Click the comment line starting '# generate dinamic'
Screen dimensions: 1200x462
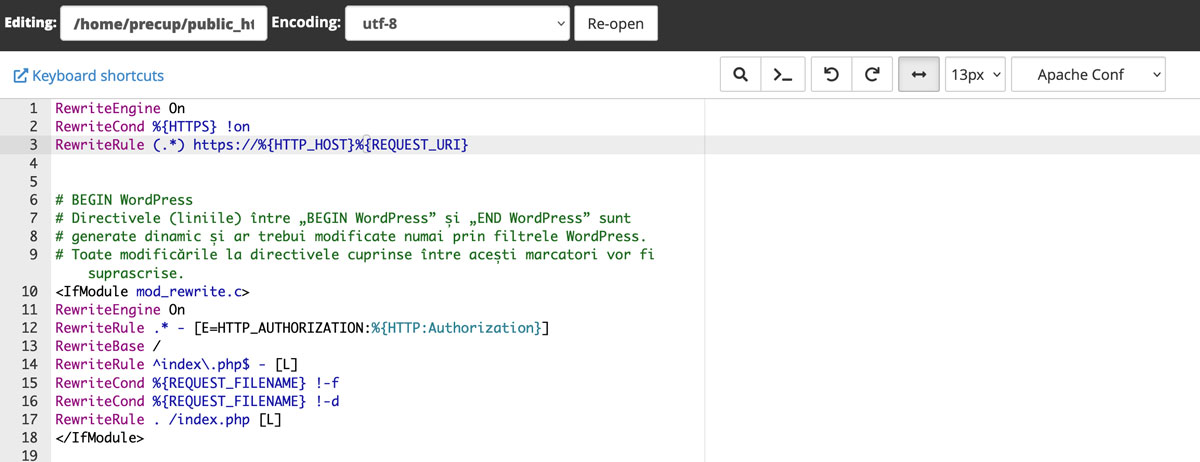[351, 236]
